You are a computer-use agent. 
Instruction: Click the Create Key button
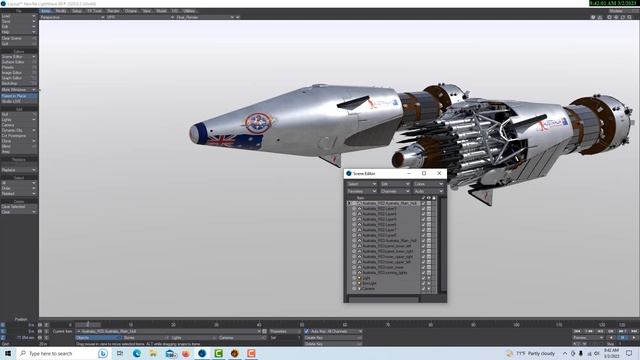click(333, 338)
